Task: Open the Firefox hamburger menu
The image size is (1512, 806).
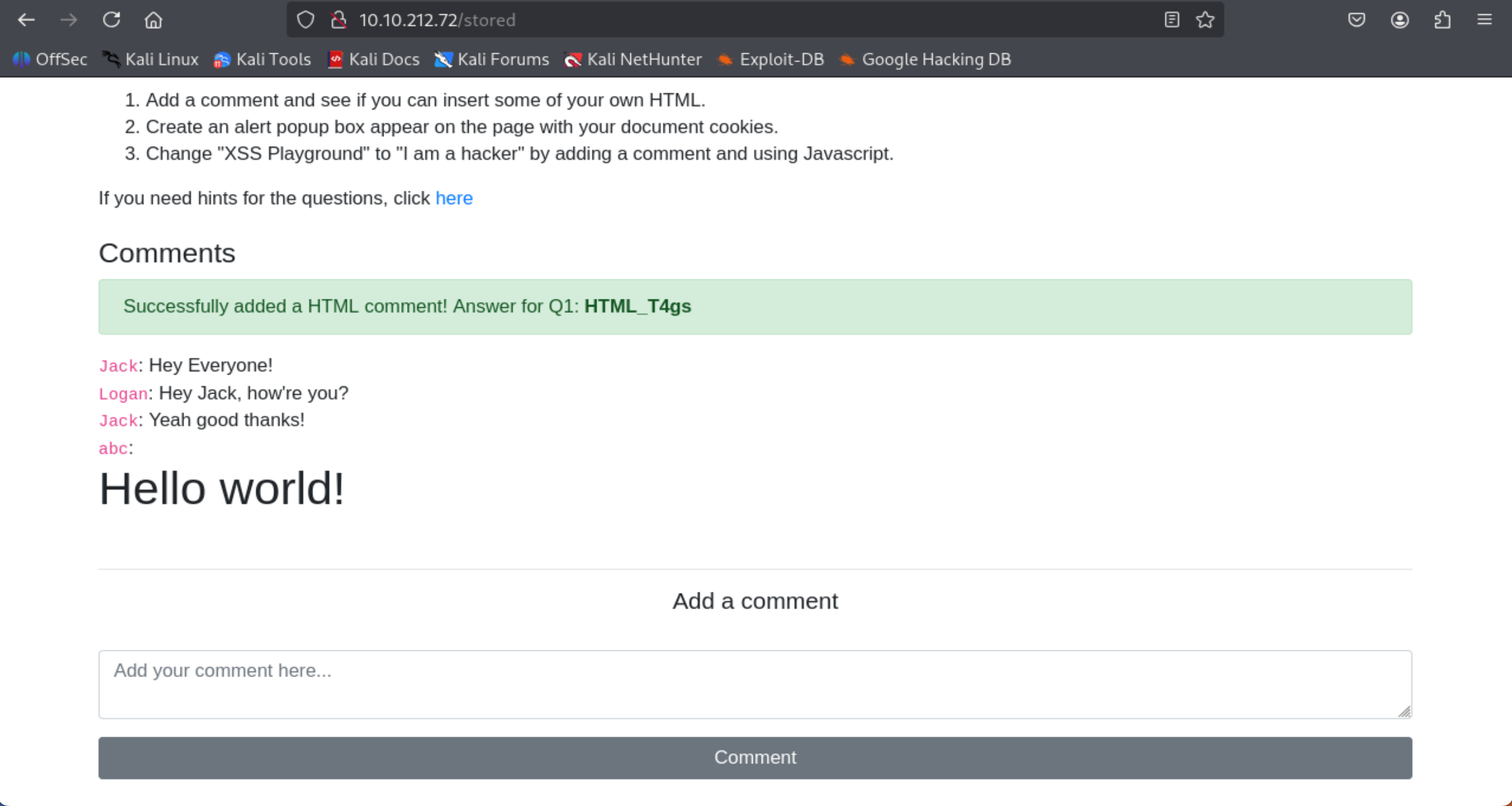Action: [1485, 20]
